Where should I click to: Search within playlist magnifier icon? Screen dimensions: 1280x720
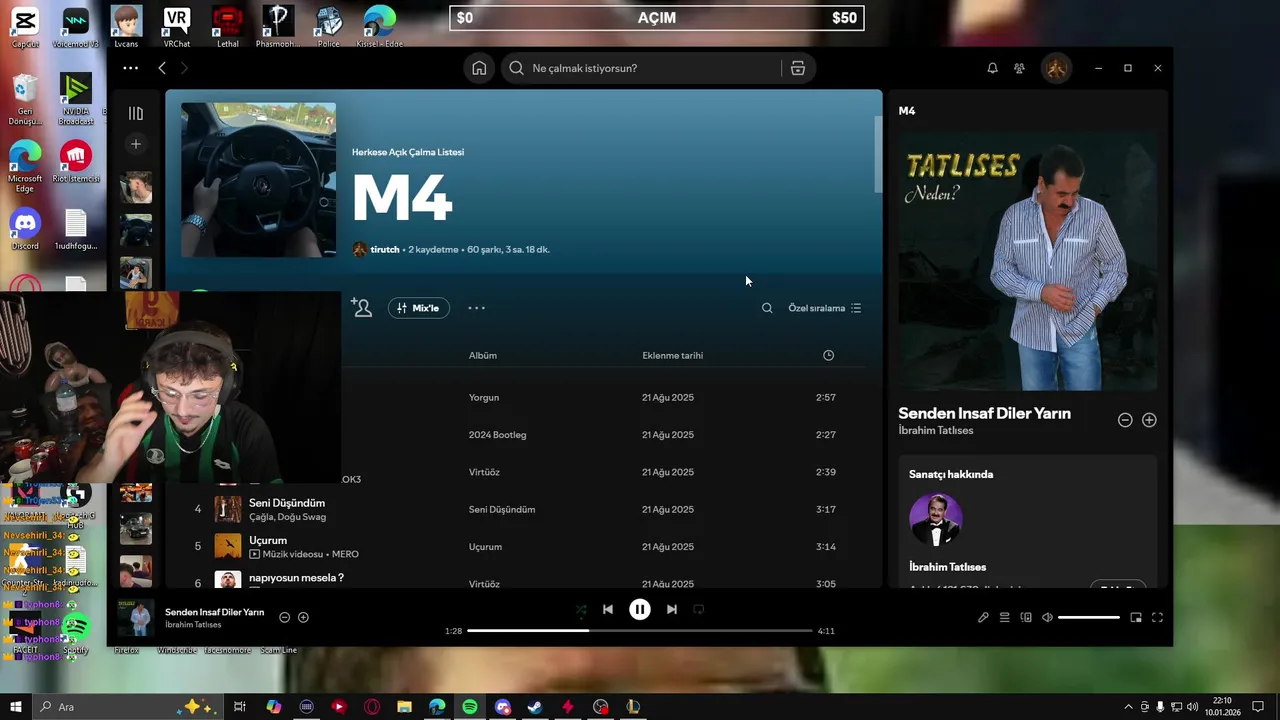click(767, 308)
